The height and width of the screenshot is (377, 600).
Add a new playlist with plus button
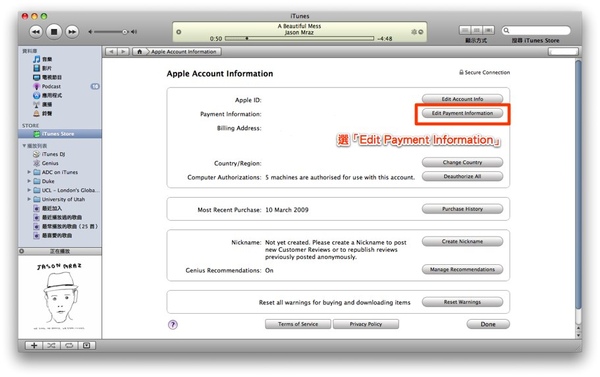[34, 346]
